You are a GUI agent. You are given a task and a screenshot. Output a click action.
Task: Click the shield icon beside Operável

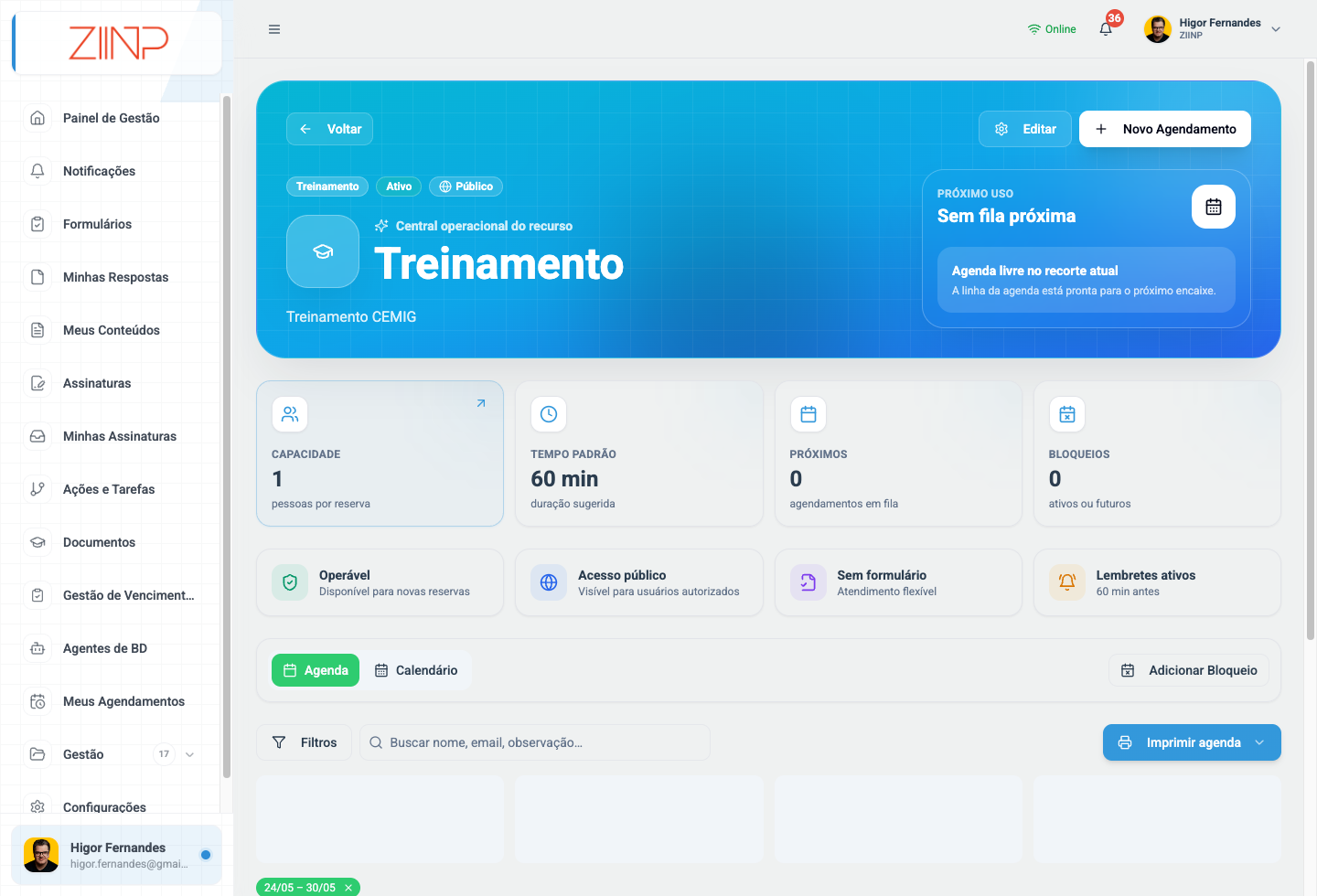[290, 582]
